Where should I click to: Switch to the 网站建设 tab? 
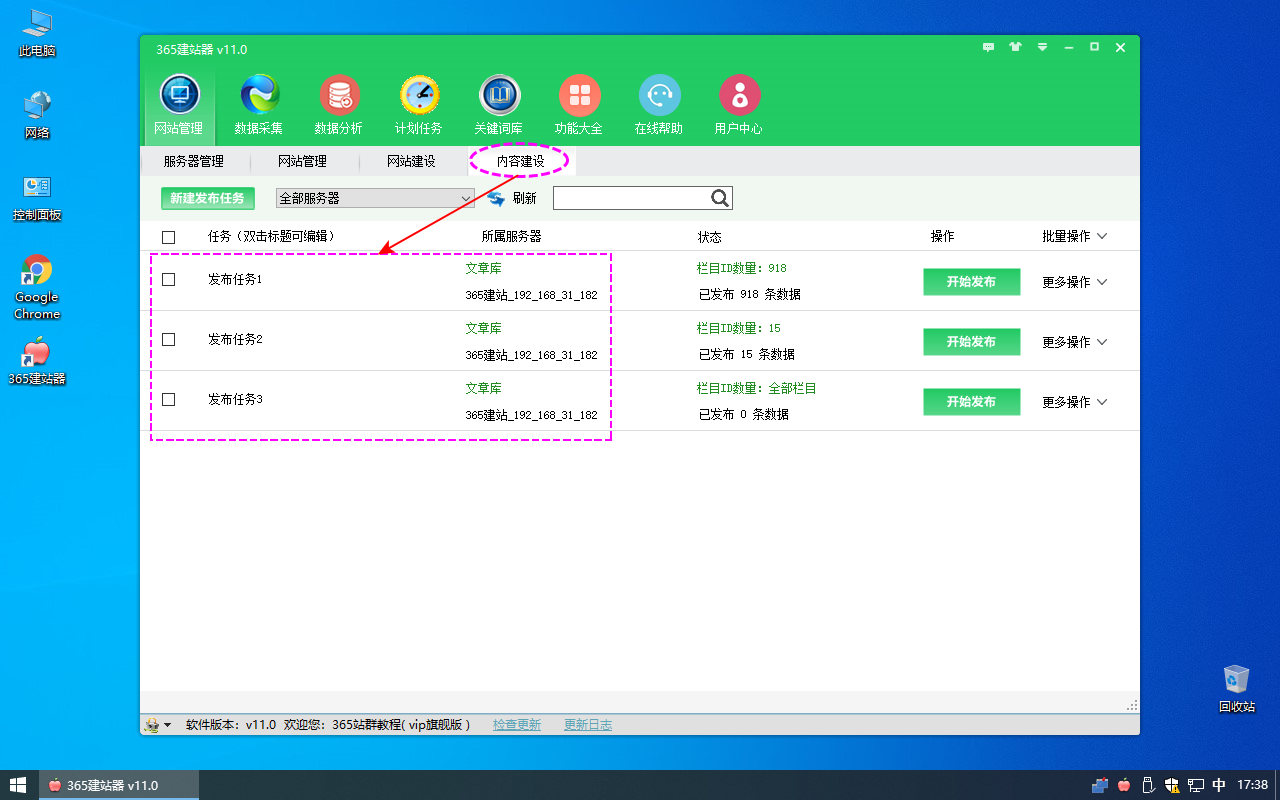[411, 161]
